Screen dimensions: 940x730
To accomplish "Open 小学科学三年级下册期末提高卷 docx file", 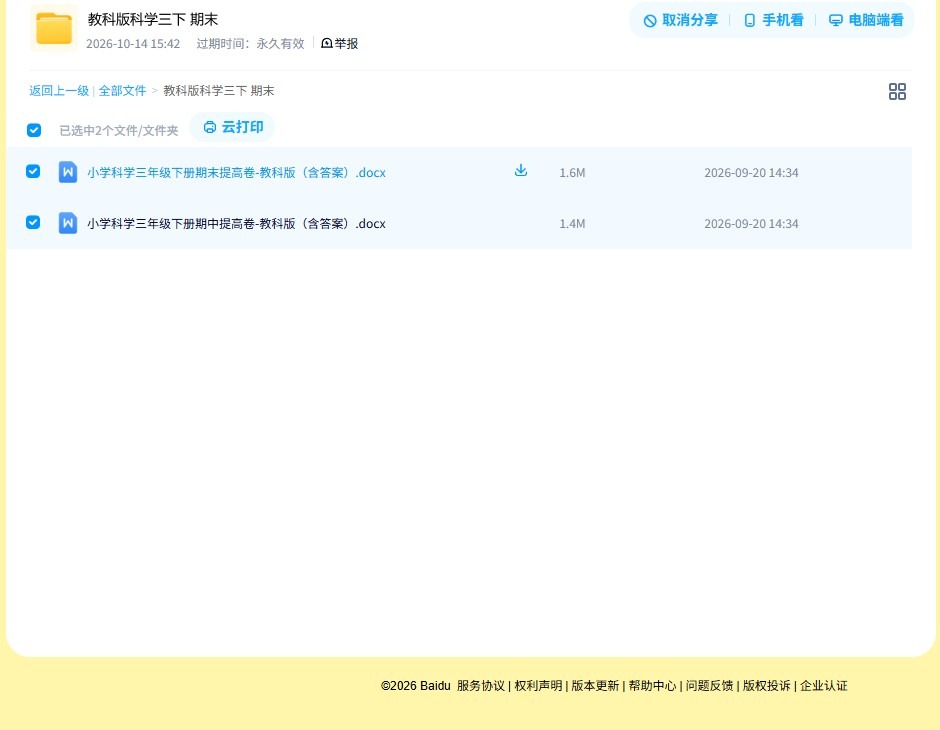I will point(236,173).
